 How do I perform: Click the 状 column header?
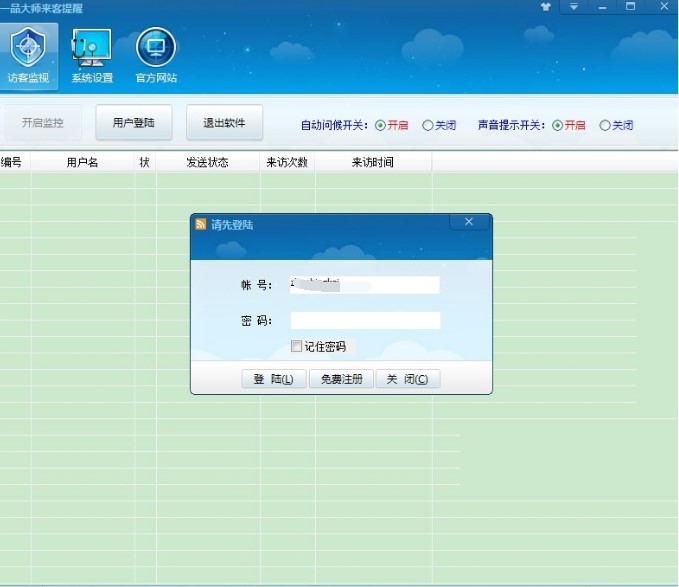click(145, 162)
